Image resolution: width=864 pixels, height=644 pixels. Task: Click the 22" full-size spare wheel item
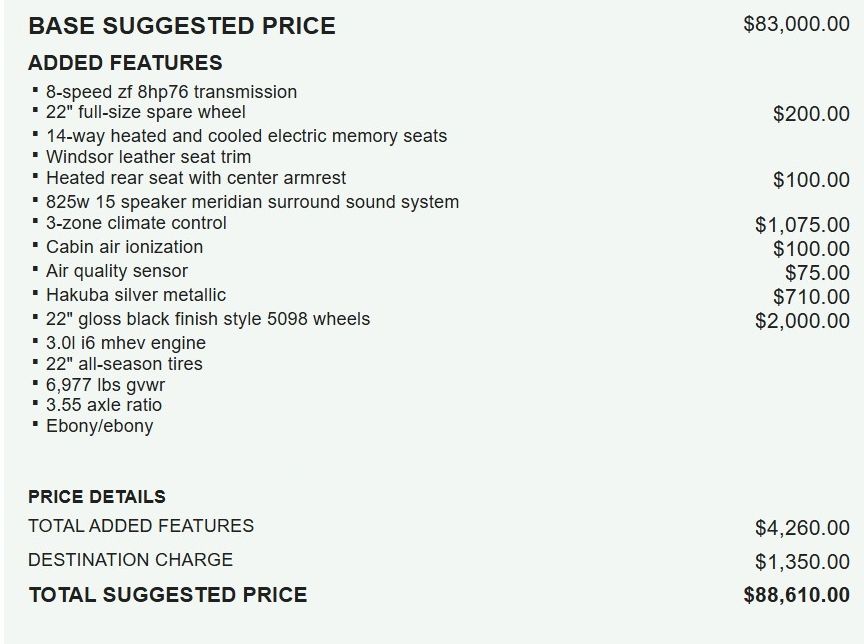click(145, 112)
